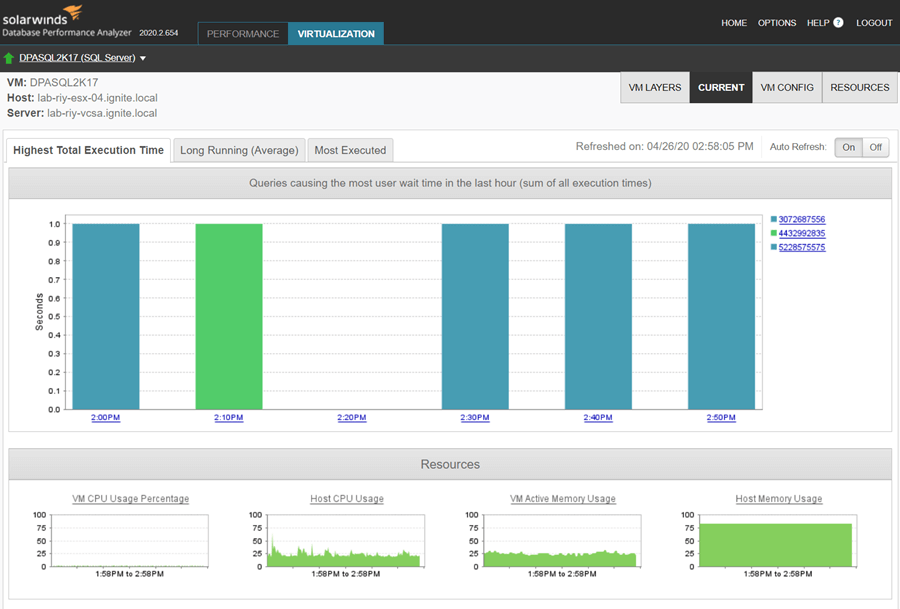Image resolution: width=900 pixels, height=609 pixels.
Task: Click the 2:40PM time axis link
Action: coord(598,417)
